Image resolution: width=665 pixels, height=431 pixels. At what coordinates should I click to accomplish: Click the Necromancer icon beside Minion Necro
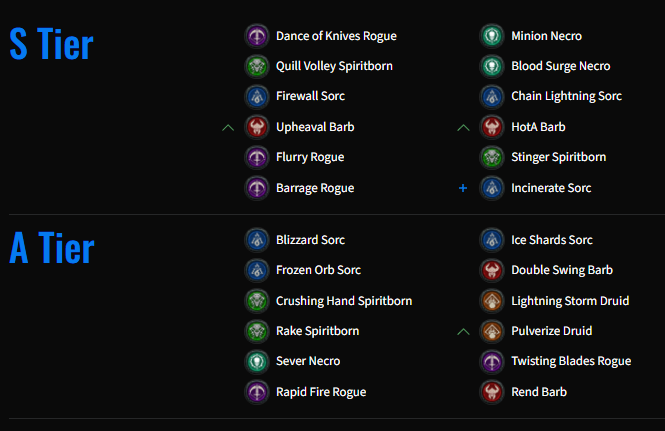coord(492,36)
